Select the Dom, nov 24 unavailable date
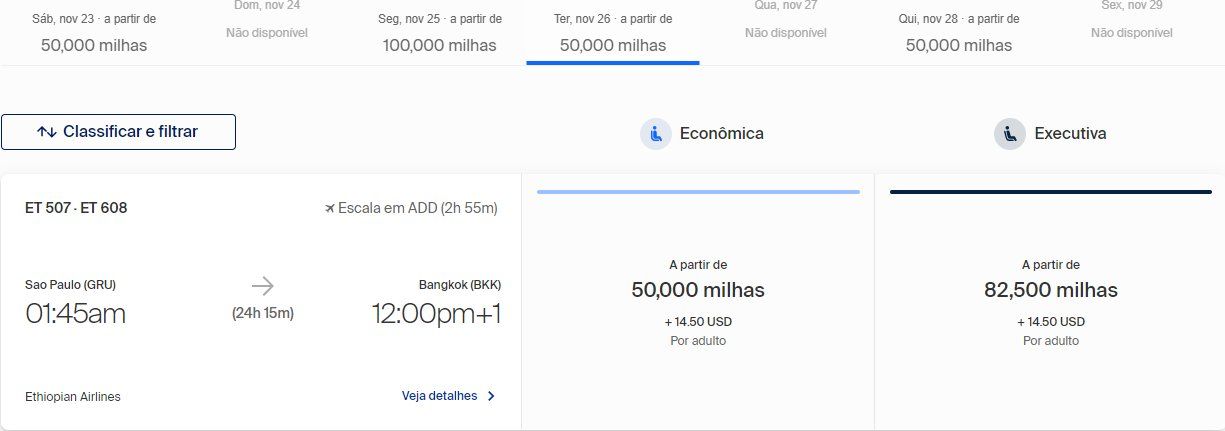The image size is (1225, 431). [267, 20]
